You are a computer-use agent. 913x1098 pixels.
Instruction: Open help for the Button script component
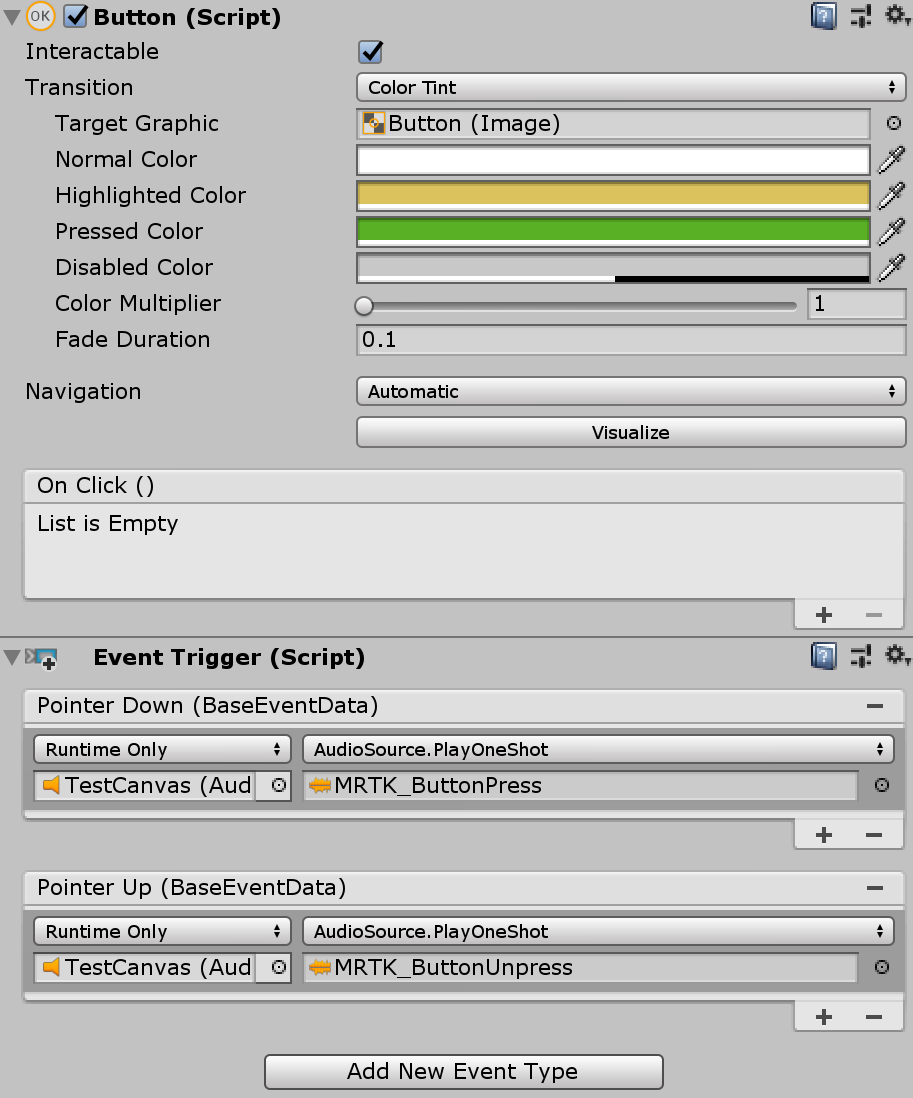[823, 16]
